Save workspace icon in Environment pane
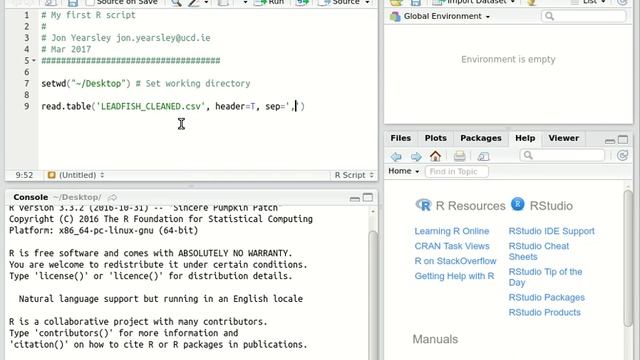The image size is (640, 360). (416, 2)
